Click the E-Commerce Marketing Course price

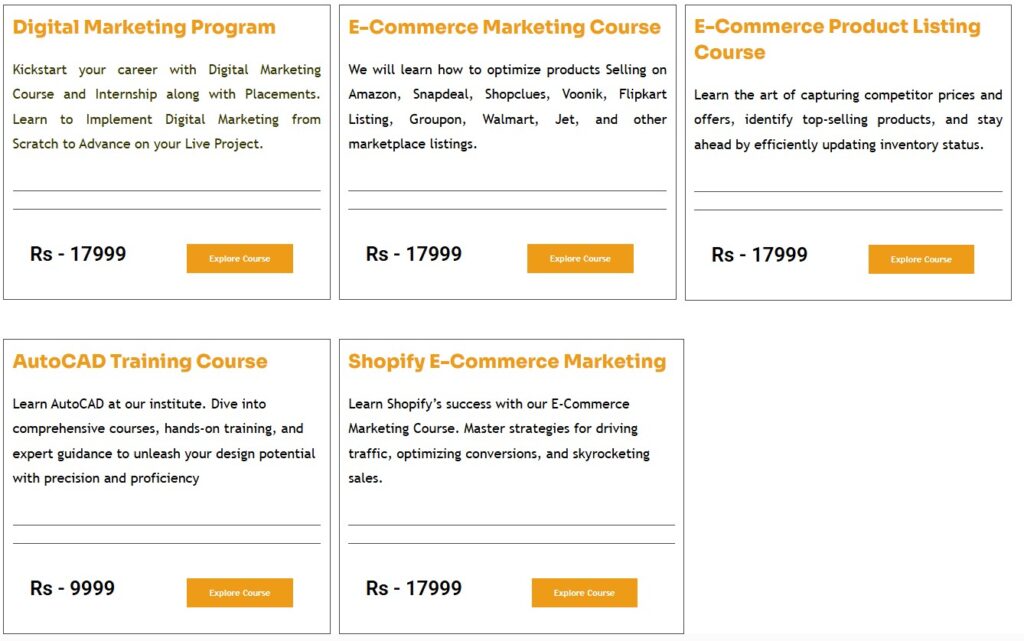coord(414,254)
